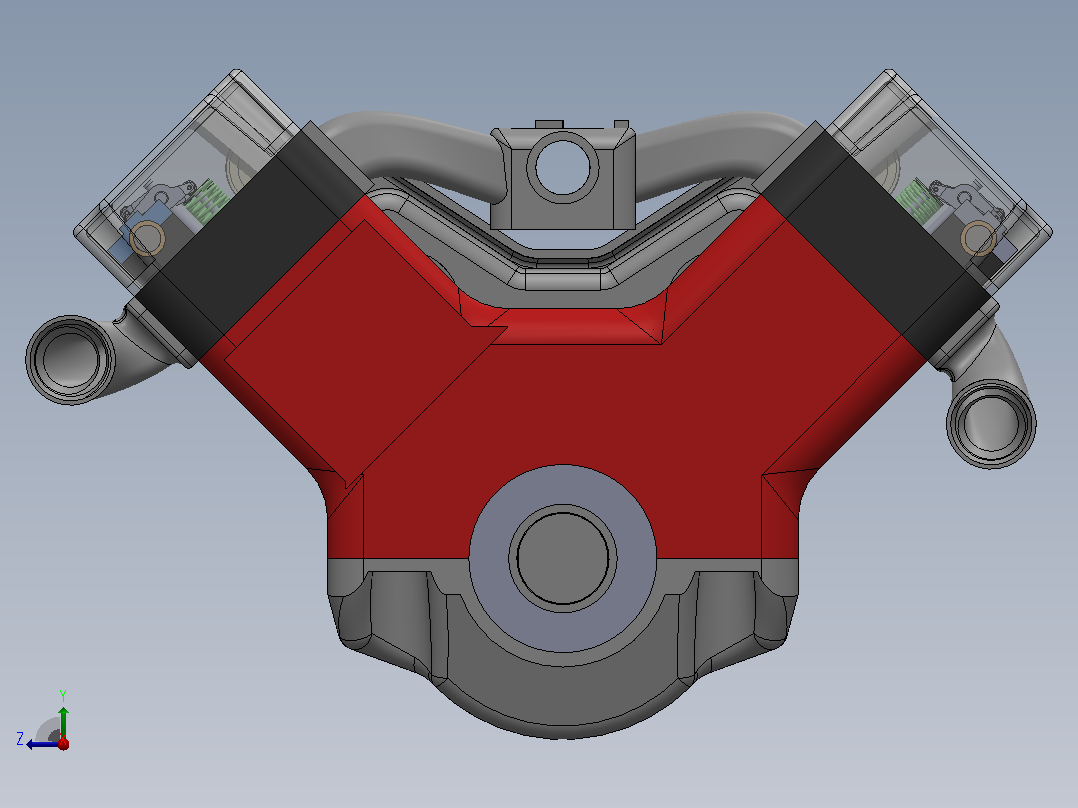Pick the right exhaust pipe opening
Screen dimensions: 1078x808
991,424
